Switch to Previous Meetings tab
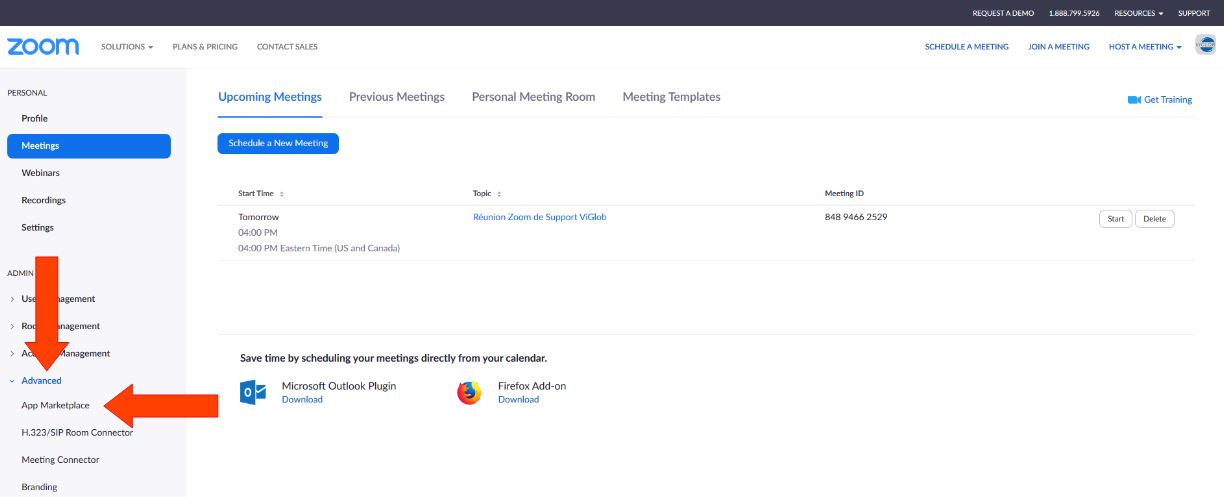The width and height of the screenshot is (1224, 497). tap(397, 97)
